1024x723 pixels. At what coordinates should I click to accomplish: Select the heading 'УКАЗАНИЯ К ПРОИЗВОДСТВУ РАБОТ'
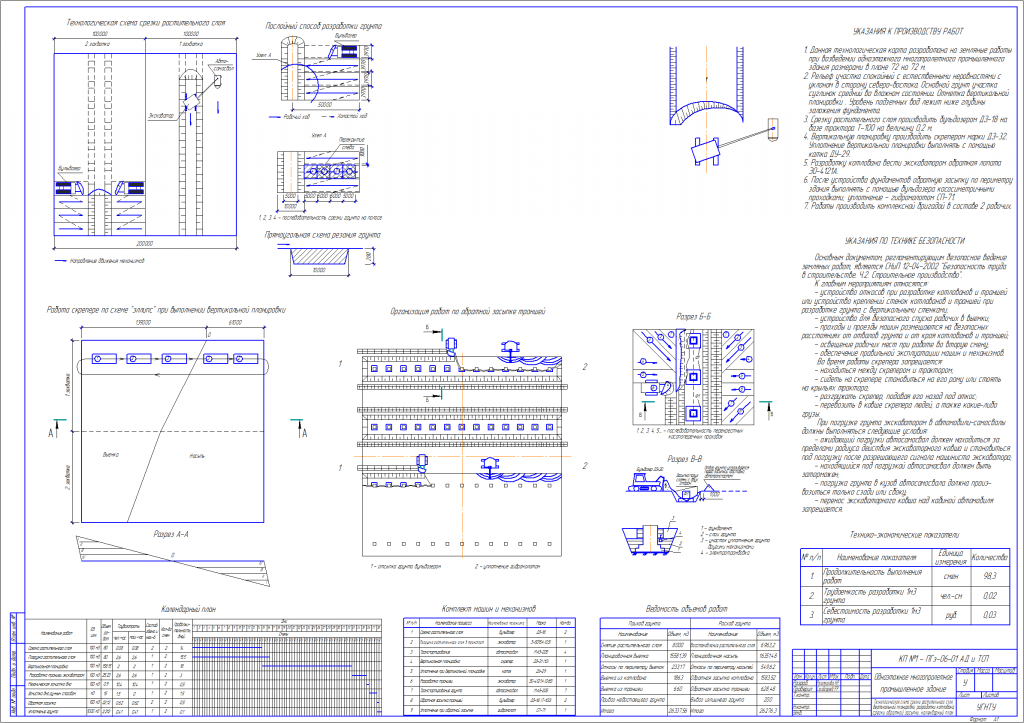(908, 31)
